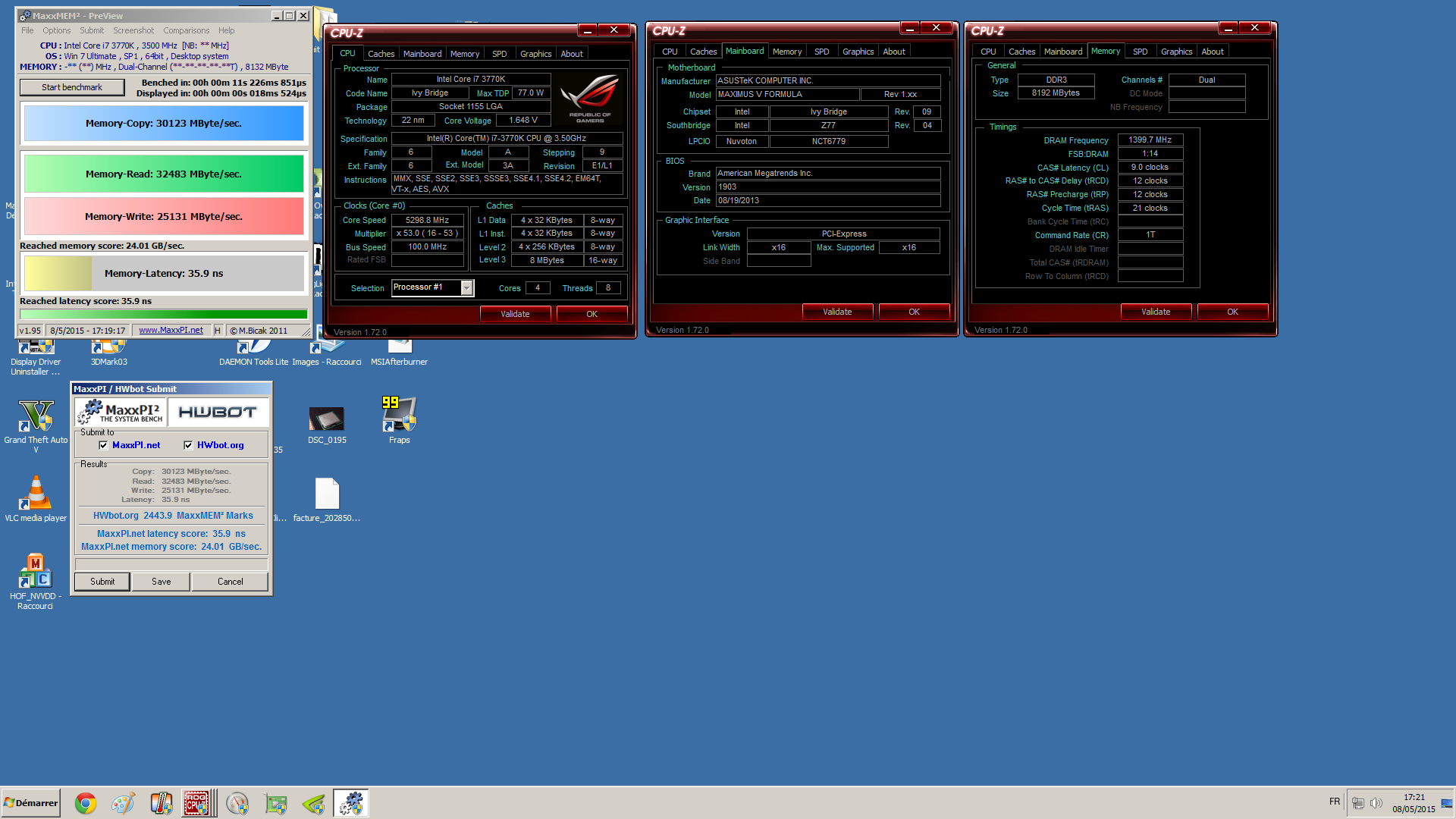This screenshot has width=1456, height=819.
Task: Switch to Graphics tab in the CPU-Z Mainboard window
Action: (858, 52)
